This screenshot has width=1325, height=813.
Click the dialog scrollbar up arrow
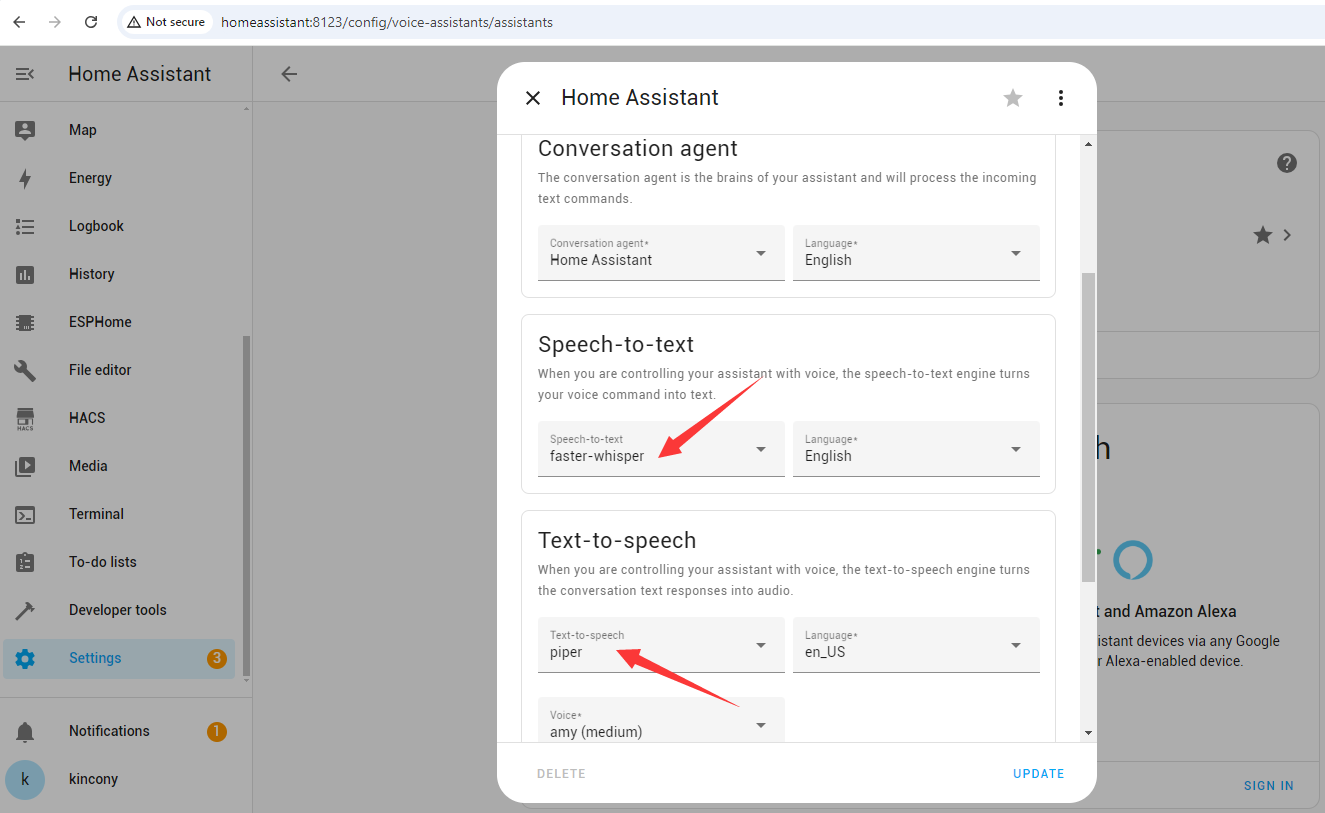coord(1088,144)
